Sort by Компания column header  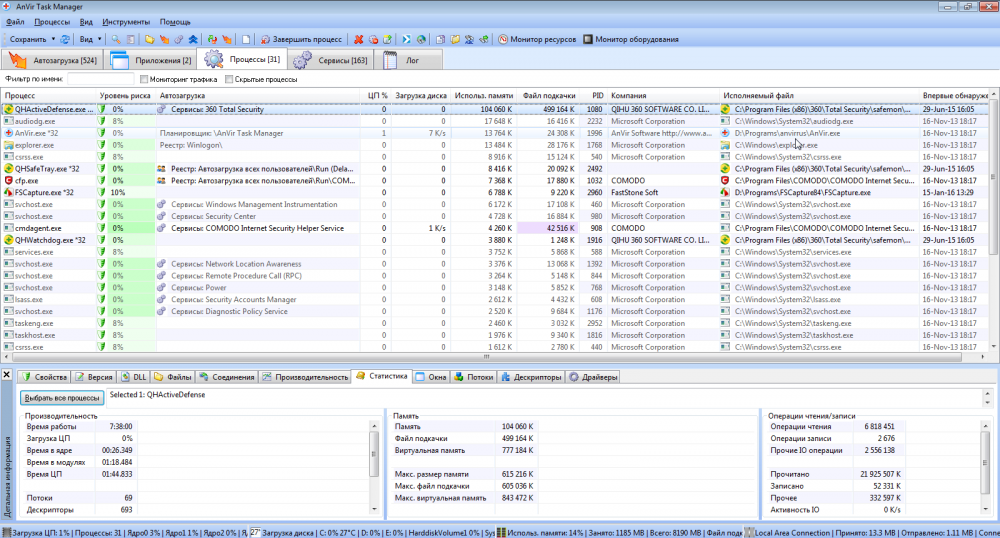point(663,96)
